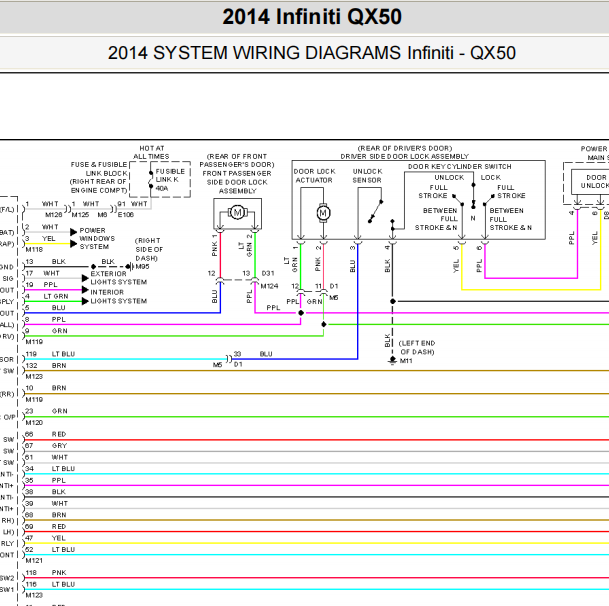
Task: Click the '2014 Infiniti QX50' heading
Action: coord(312,17)
